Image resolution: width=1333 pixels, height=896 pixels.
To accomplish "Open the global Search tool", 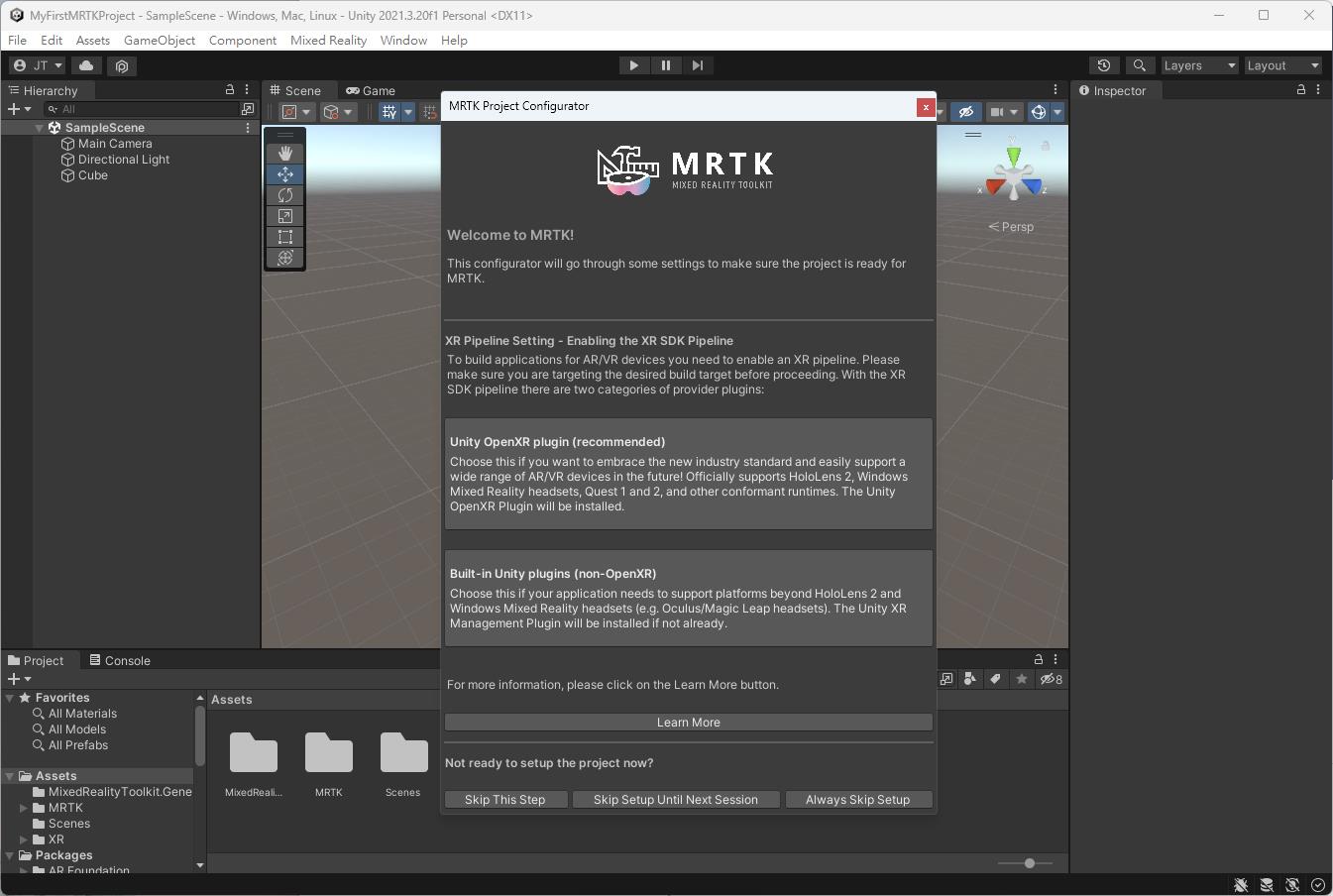I will [1139, 65].
